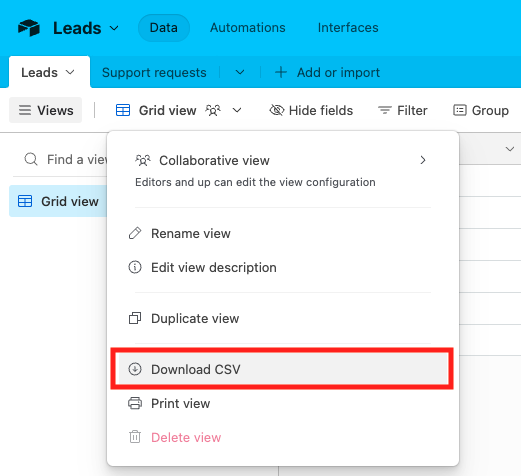This screenshot has width=521, height=476.
Task: Open the Automations section
Action: tap(248, 28)
